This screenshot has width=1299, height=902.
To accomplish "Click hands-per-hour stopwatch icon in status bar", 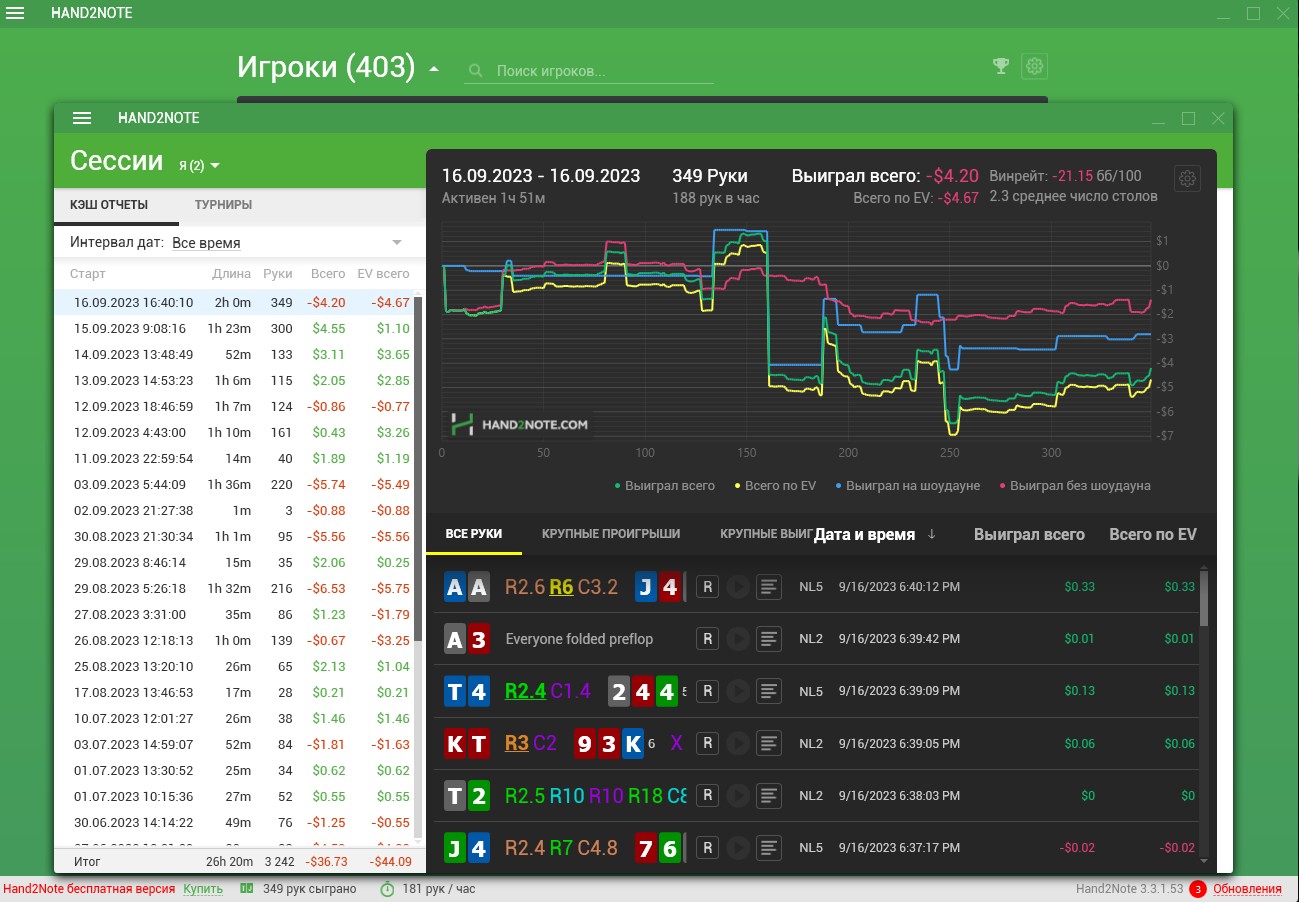I will click(387, 888).
